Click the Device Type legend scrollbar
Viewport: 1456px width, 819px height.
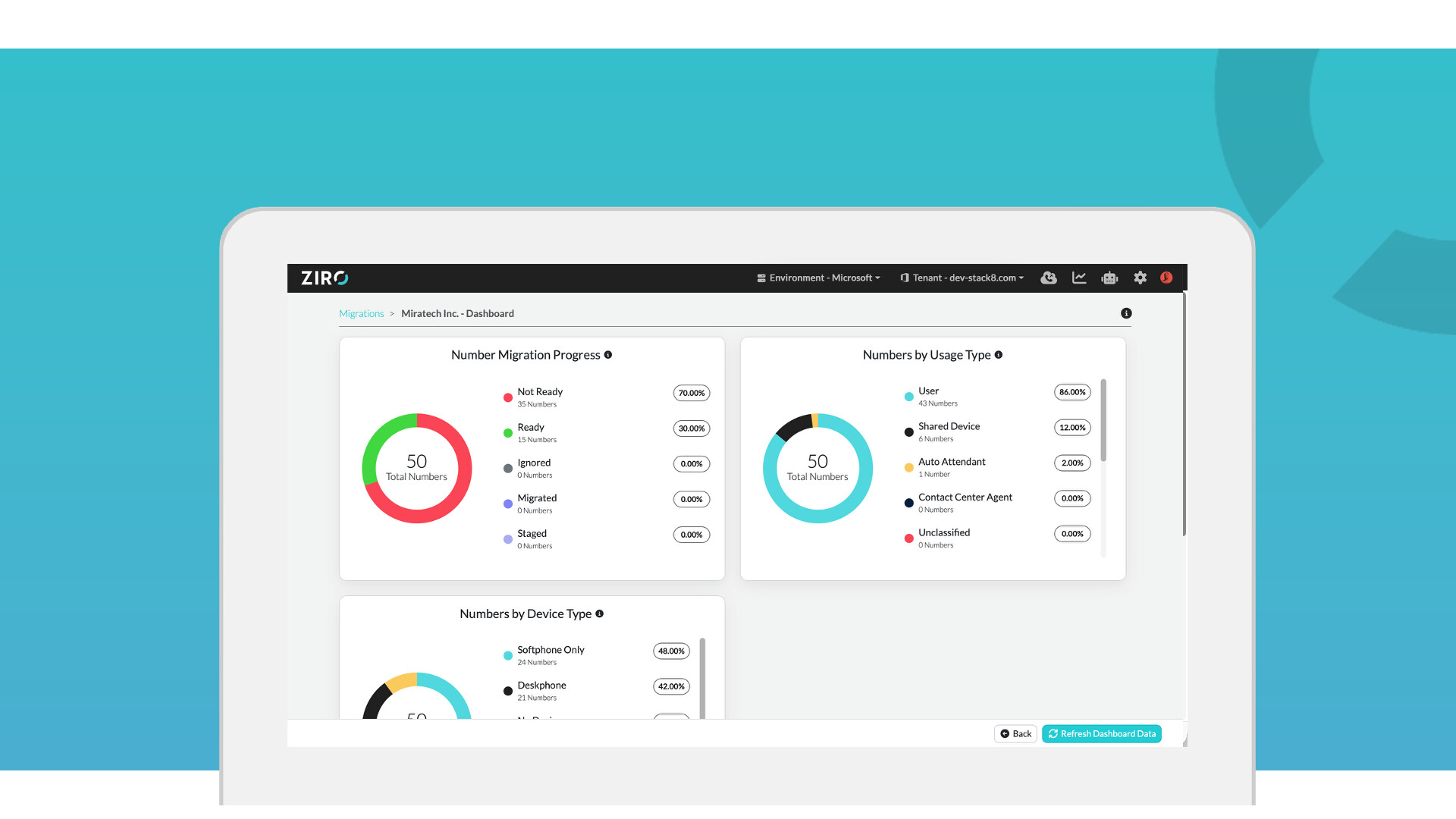click(x=702, y=678)
